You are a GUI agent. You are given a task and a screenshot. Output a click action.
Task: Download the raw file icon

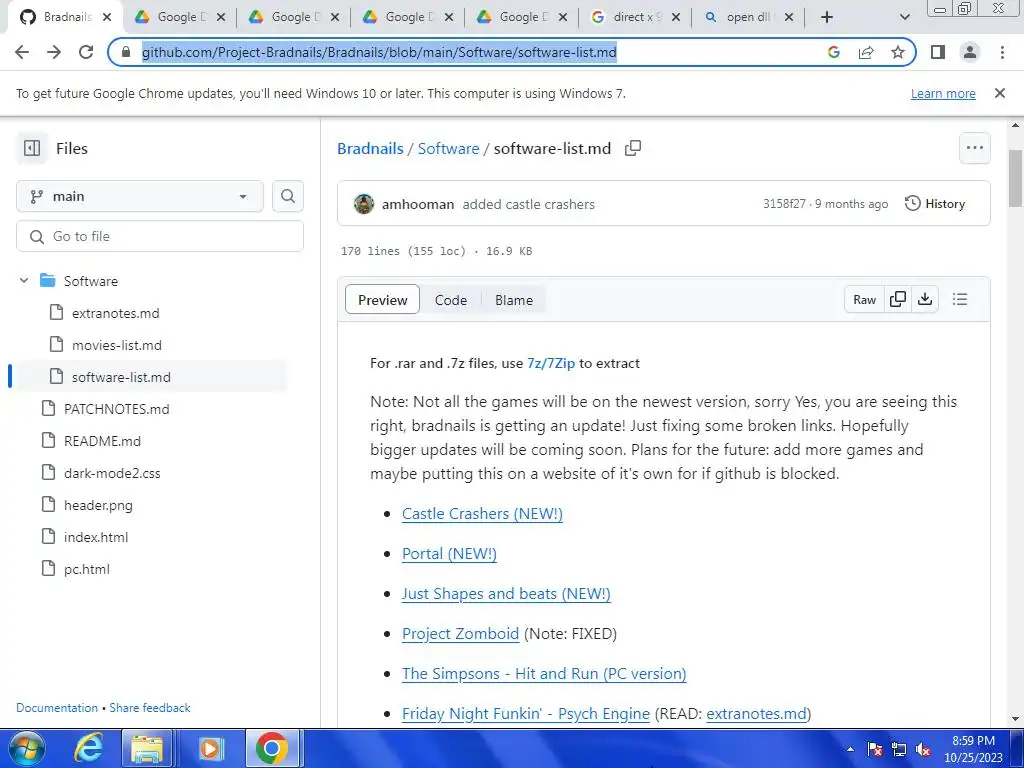[x=925, y=300]
